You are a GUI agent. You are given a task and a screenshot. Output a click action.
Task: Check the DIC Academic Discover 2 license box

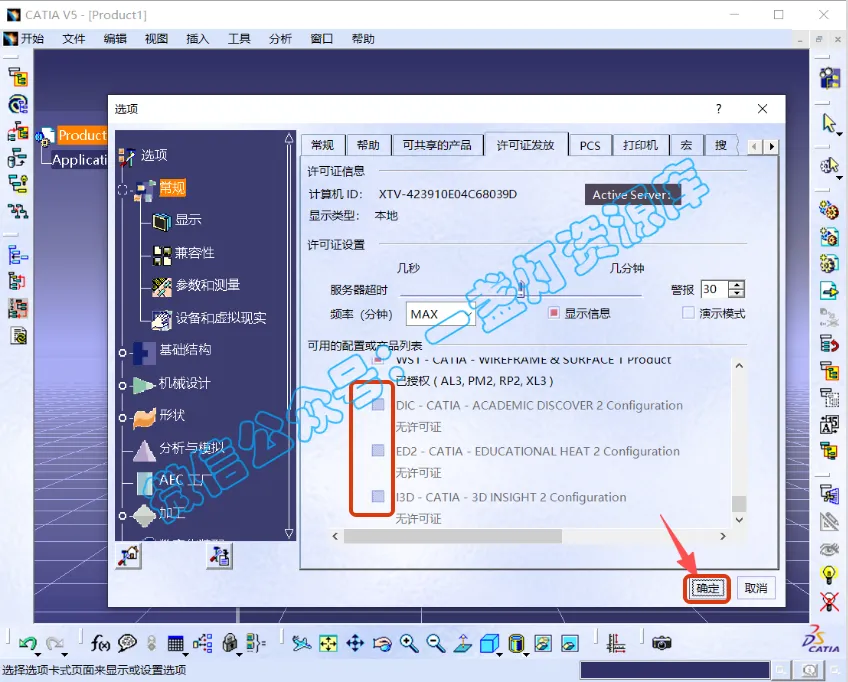pyautogui.click(x=378, y=405)
